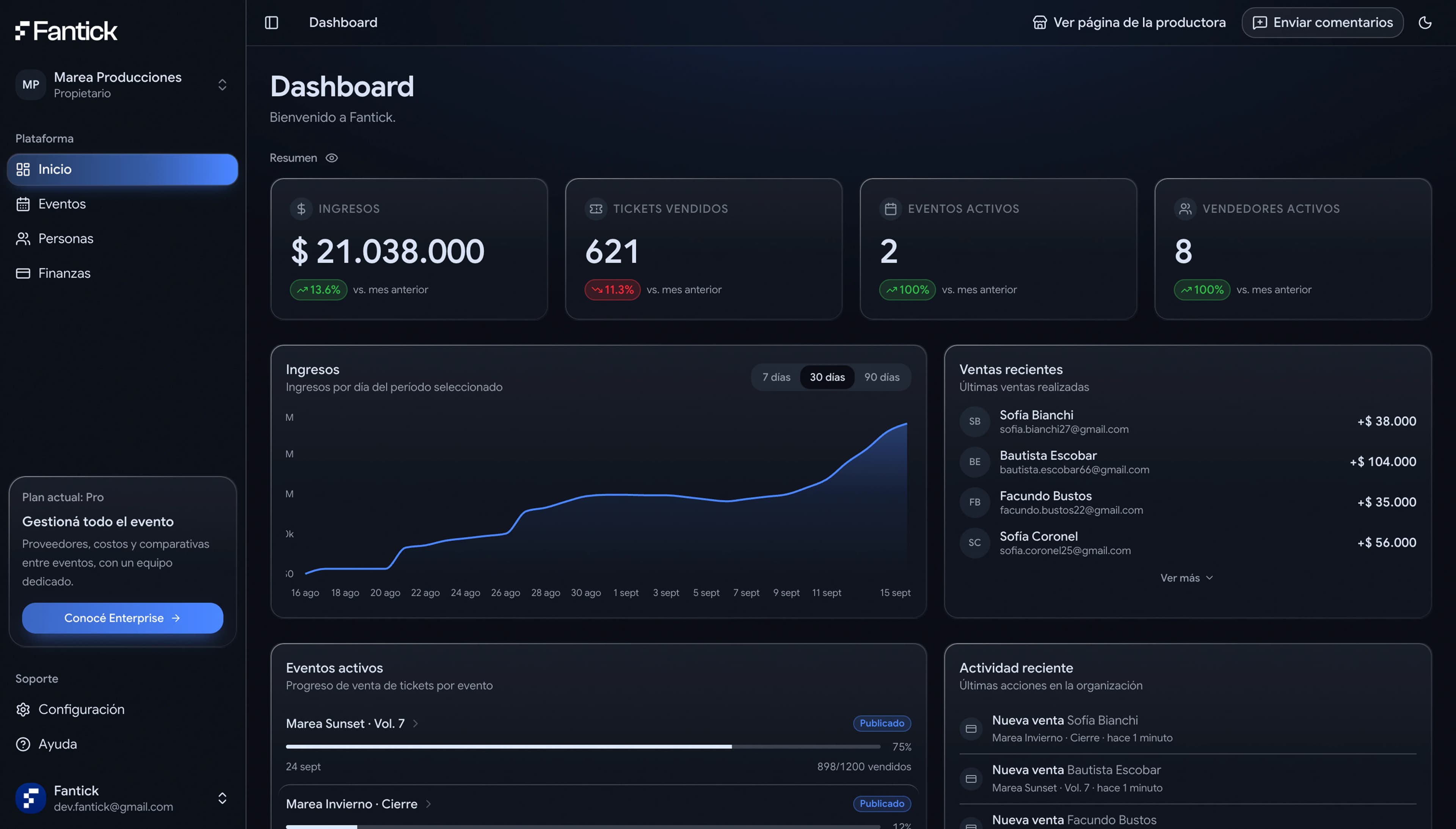
Task: Click the Finanzas card icon in sidebar
Action: pyautogui.click(x=23, y=274)
